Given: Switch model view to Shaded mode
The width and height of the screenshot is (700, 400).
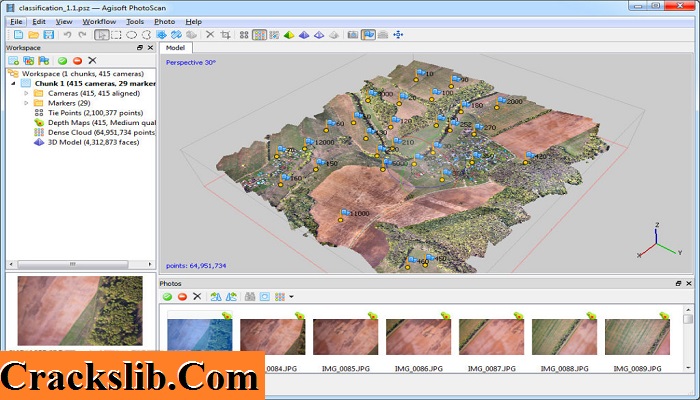Looking at the screenshot, I should 289,35.
